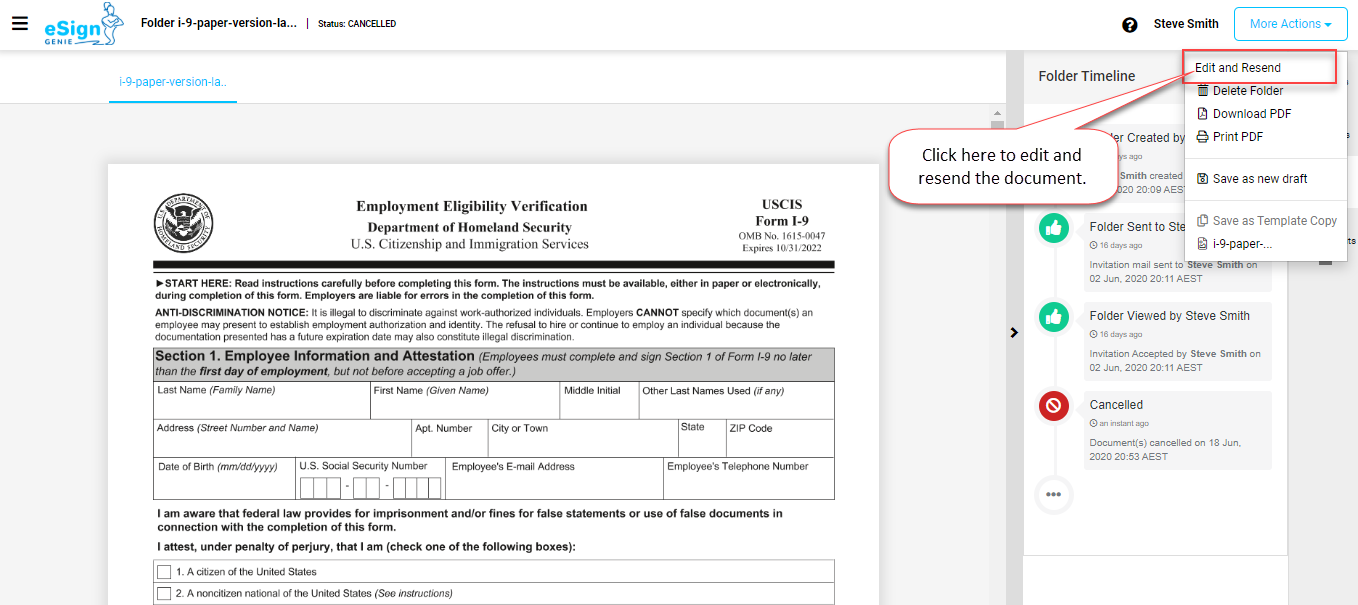Click the truncated folder name 'Folder i-9-paper-version-la...'

click(x=219, y=23)
